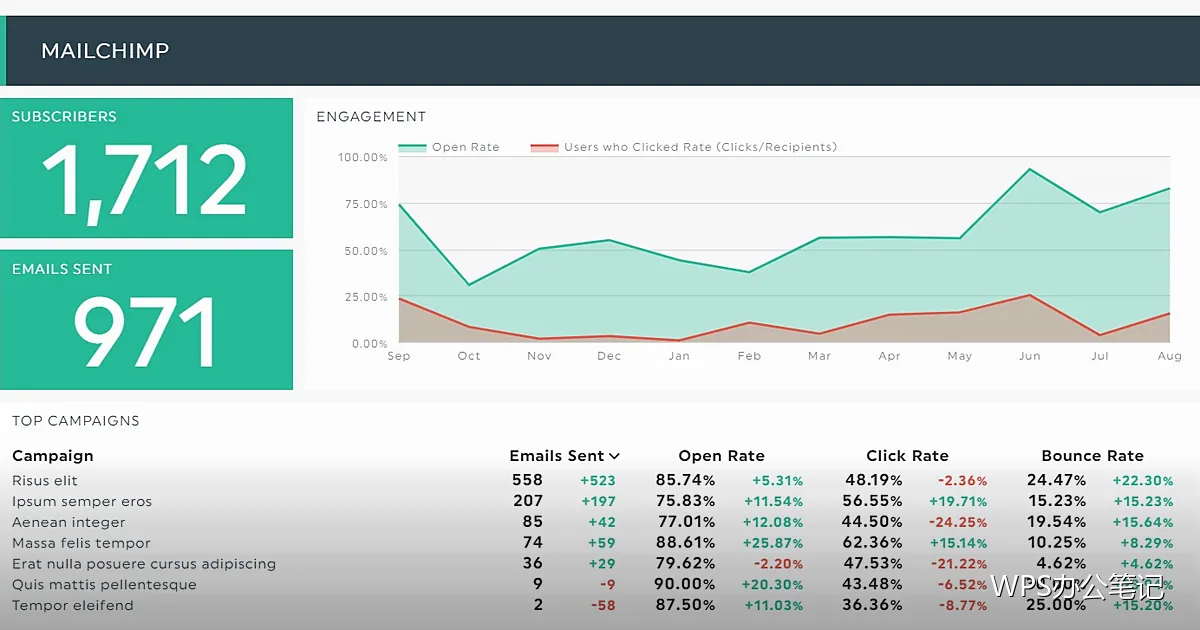Select the Aenean integer campaign name
Image resolution: width=1200 pixels, height=630 pixels.
69,522
